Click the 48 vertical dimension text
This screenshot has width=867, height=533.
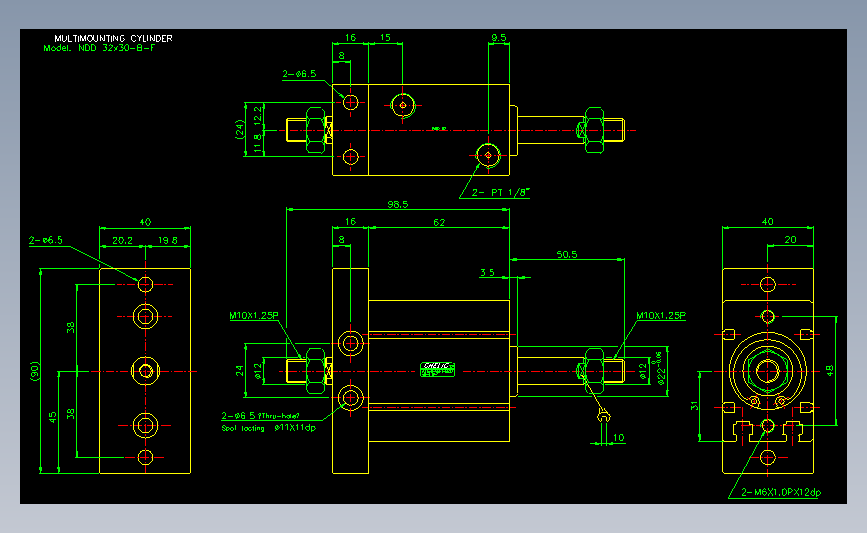coord(830,370)
